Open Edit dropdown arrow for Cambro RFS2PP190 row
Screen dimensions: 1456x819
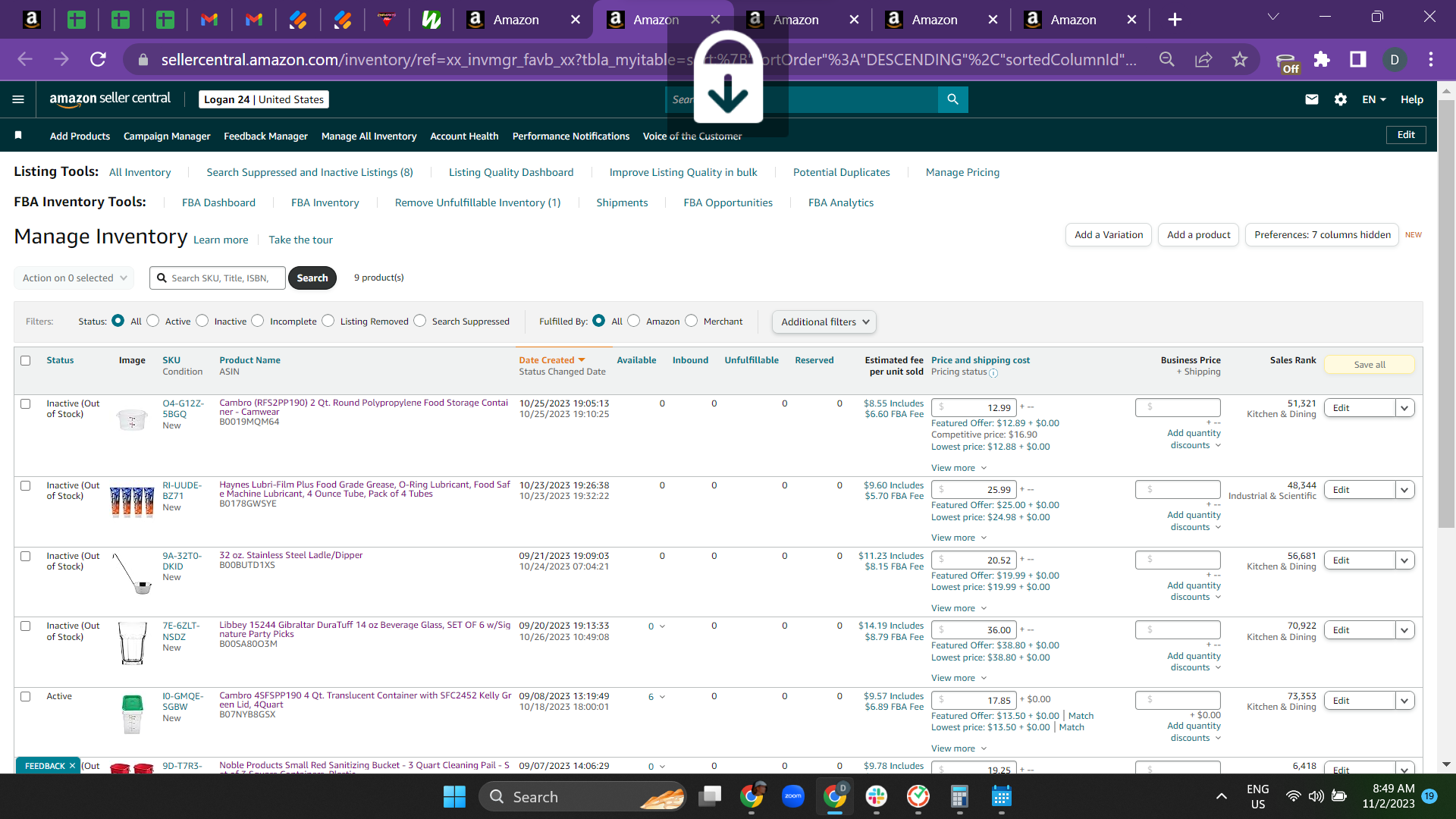[x=1404, y=408]
